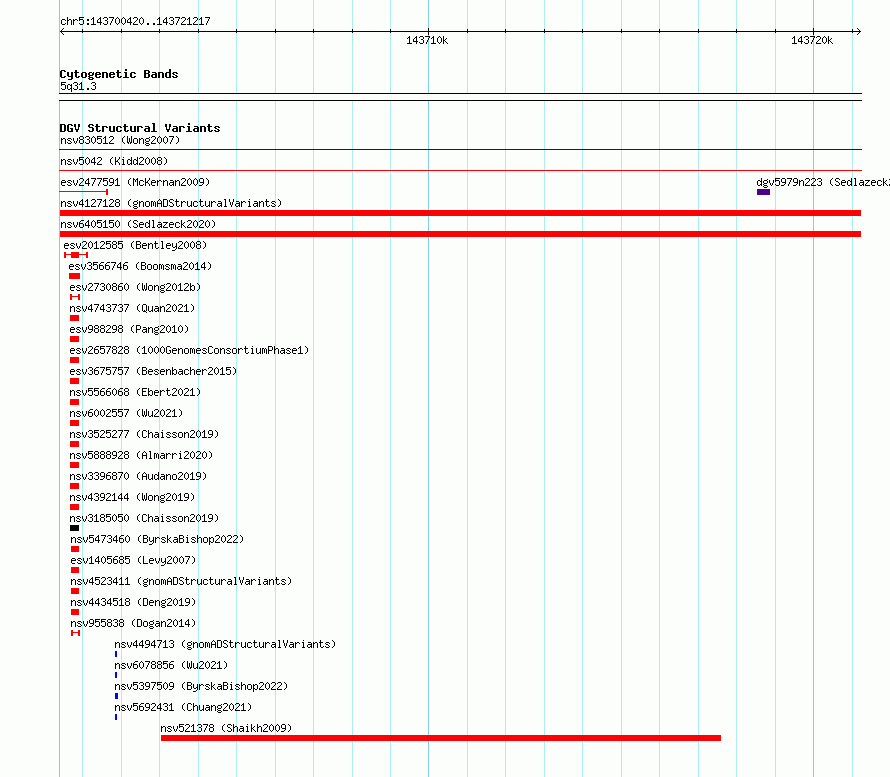
Task: Select the Cytogenetic Bands track title
Action: (119, 74)
